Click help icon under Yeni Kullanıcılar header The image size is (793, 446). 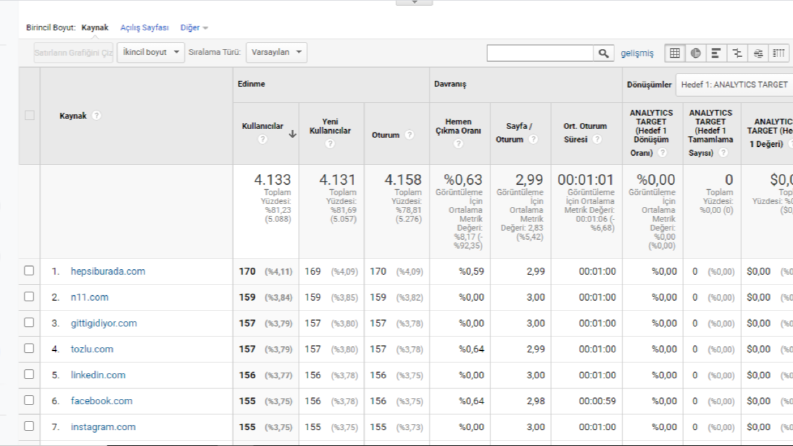(330, 144)
